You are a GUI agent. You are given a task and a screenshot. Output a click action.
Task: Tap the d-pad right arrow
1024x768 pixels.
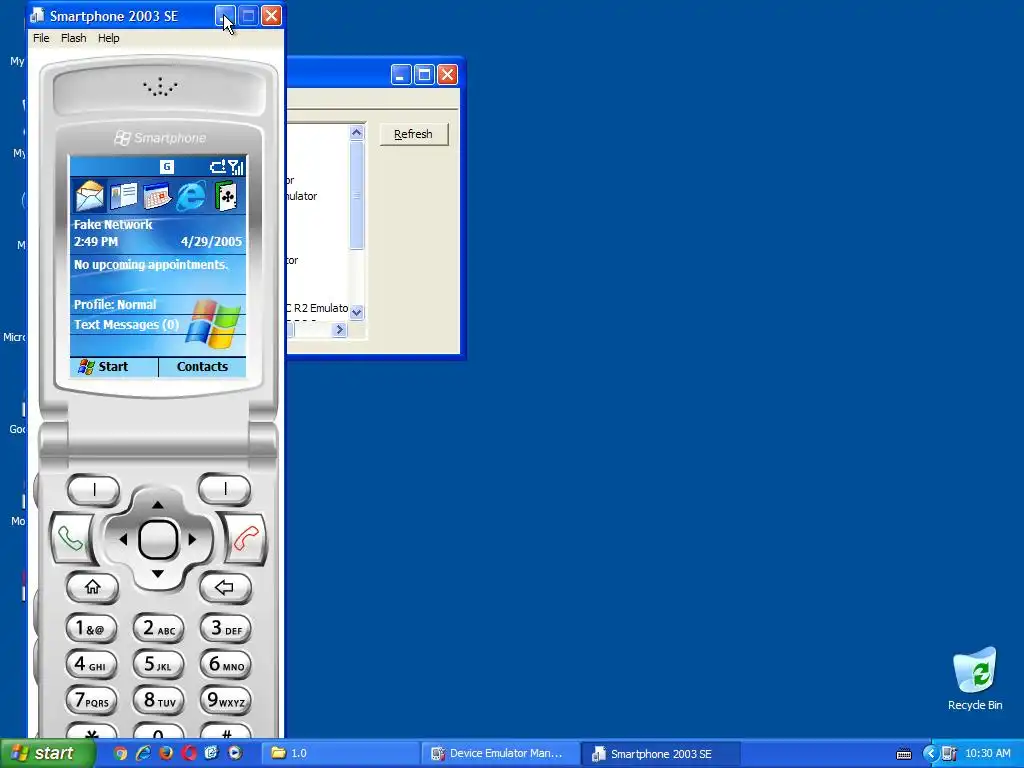point(192,539)
